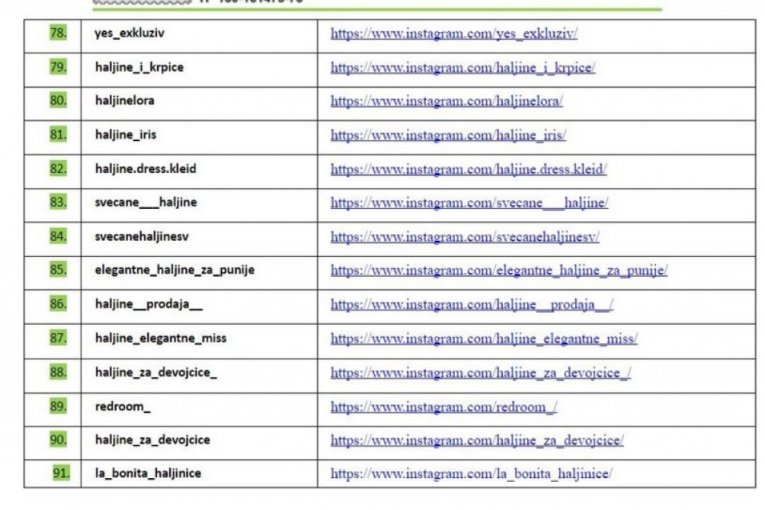765x510 pixels.
Task: Open the haljine__prodaja__ Instagram URL
Action: click(472, 304)
